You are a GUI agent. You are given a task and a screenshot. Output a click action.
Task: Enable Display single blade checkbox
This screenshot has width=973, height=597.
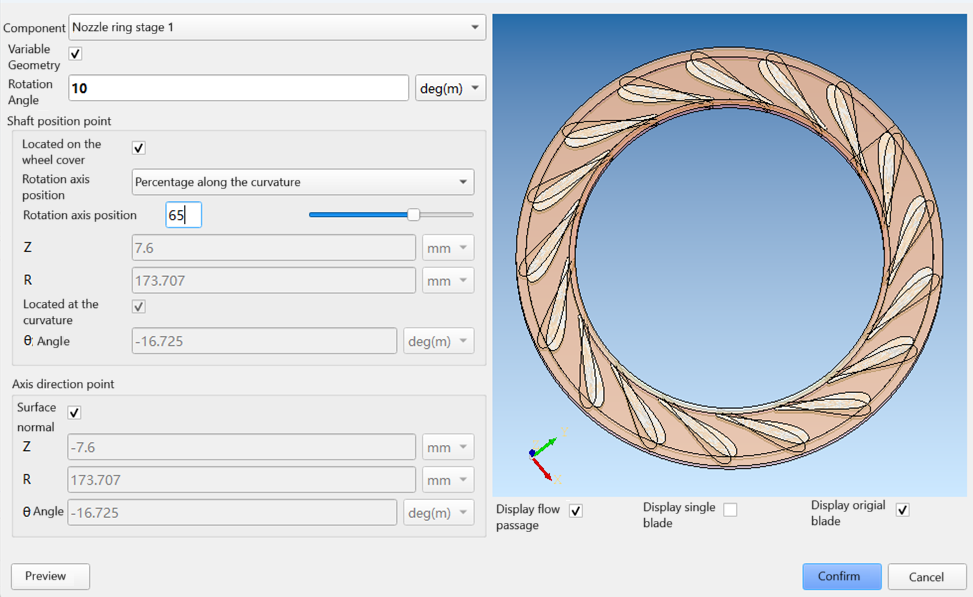(730, 510)
